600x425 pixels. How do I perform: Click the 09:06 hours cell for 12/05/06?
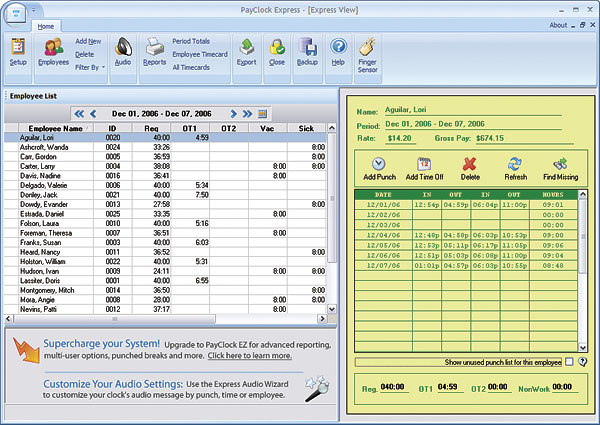(553, 245)
